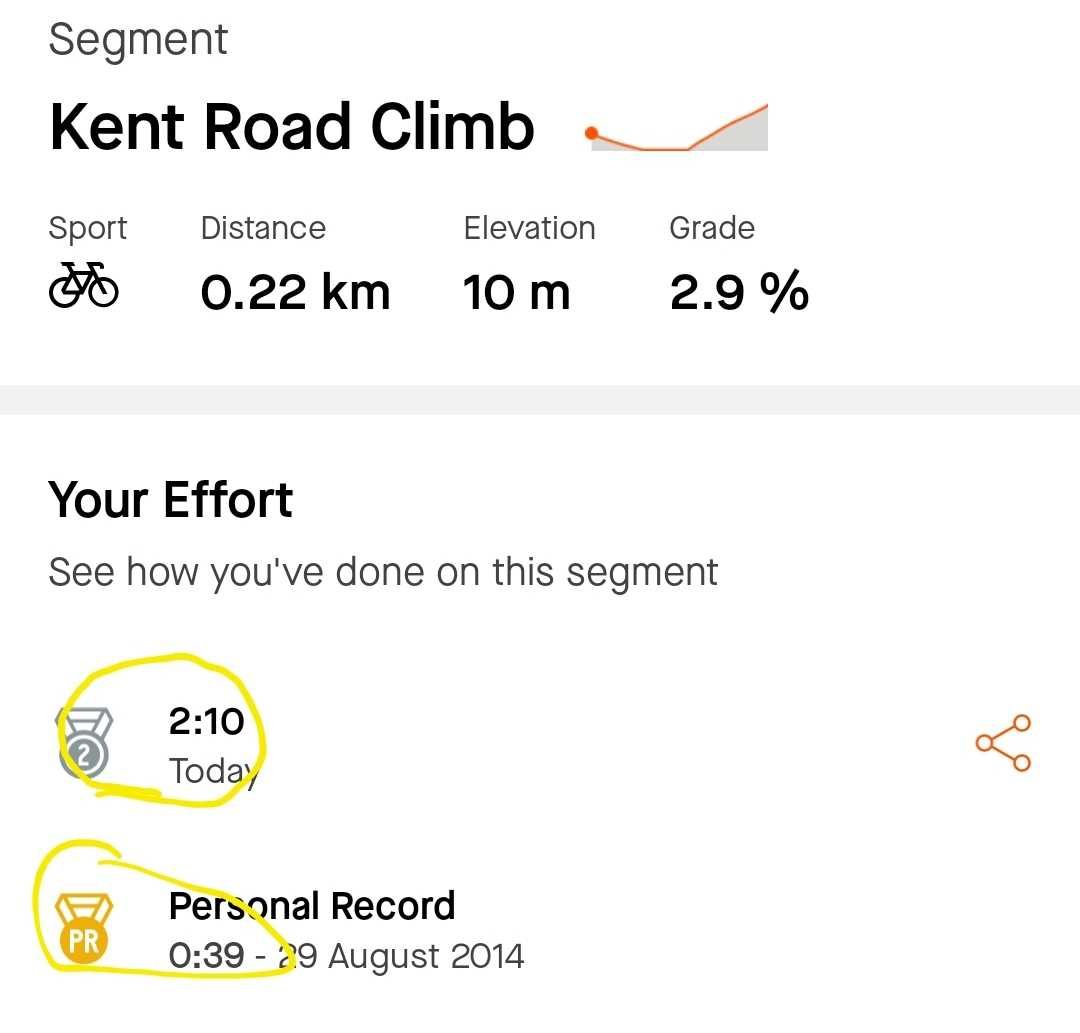Open the Kent Road Climb segment title
The width and height of the screenshot is (1080, 1033).
pyautogui.click(x=292, y=127)
